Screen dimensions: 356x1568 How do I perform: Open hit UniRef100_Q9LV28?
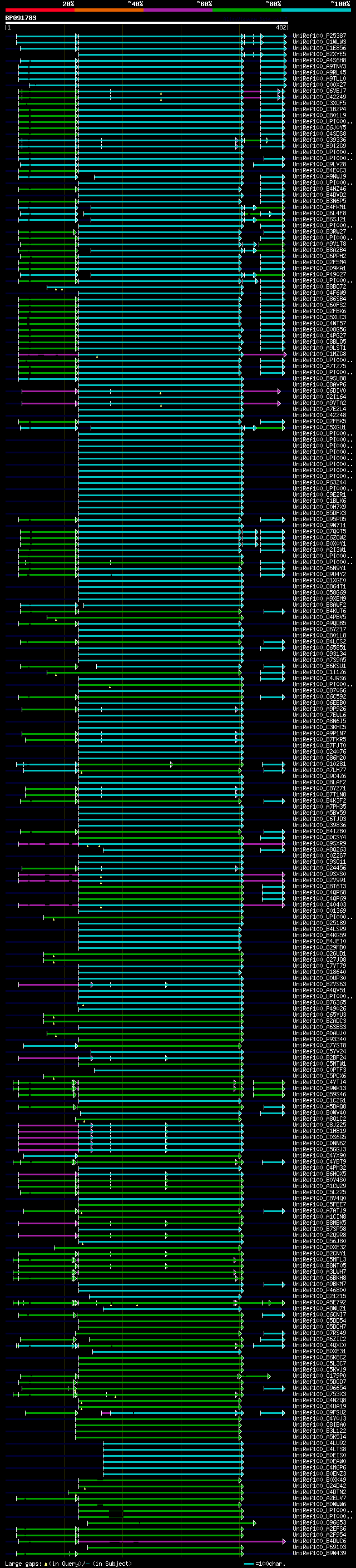tap(319, 164)
